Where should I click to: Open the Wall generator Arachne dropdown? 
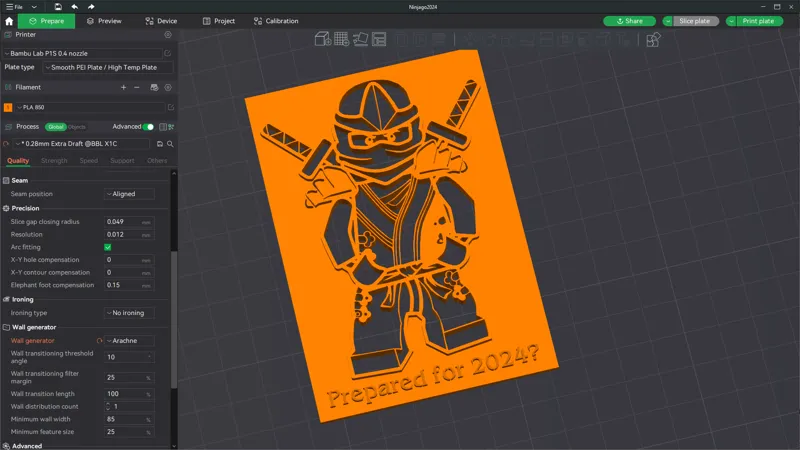tap(129, 341)
